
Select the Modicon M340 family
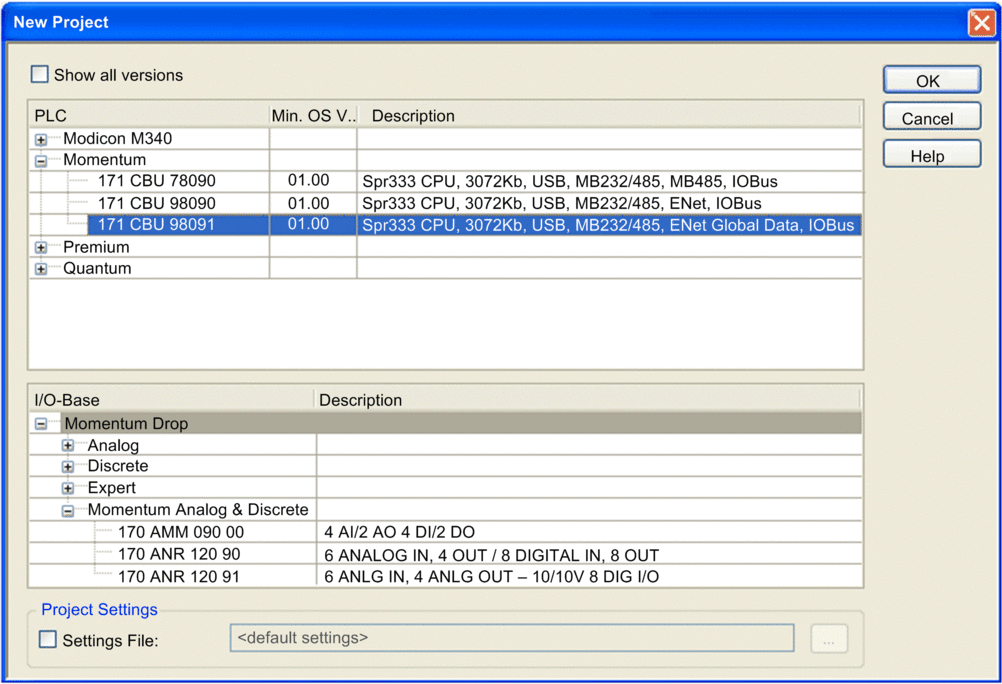118,138
